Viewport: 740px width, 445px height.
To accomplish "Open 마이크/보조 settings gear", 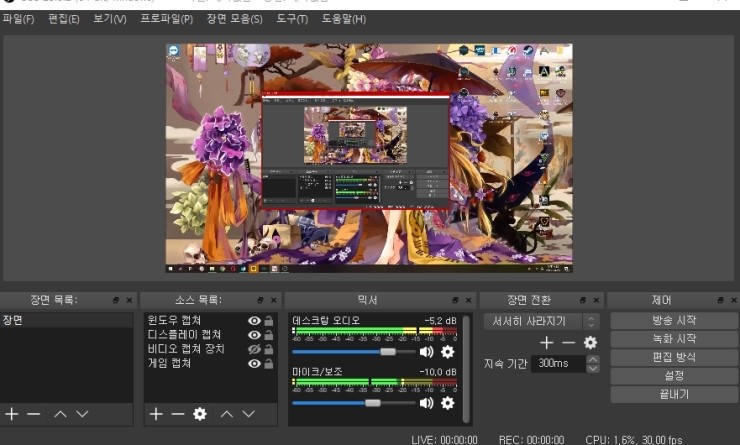I will point(447,403).
